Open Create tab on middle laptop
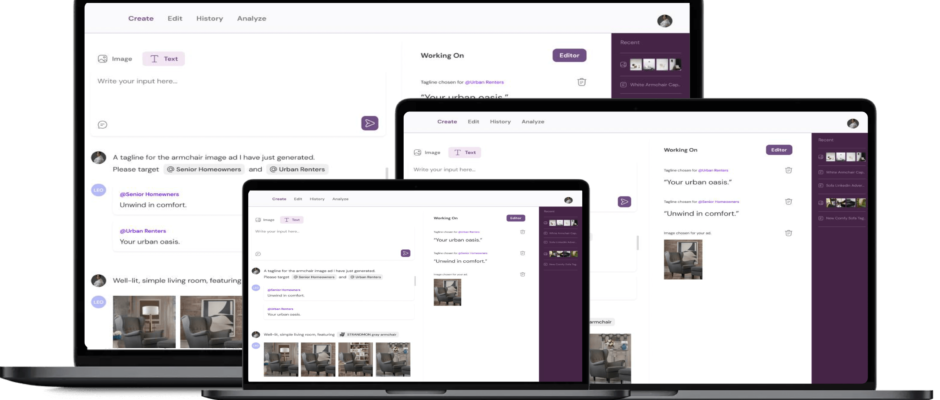 447,122
